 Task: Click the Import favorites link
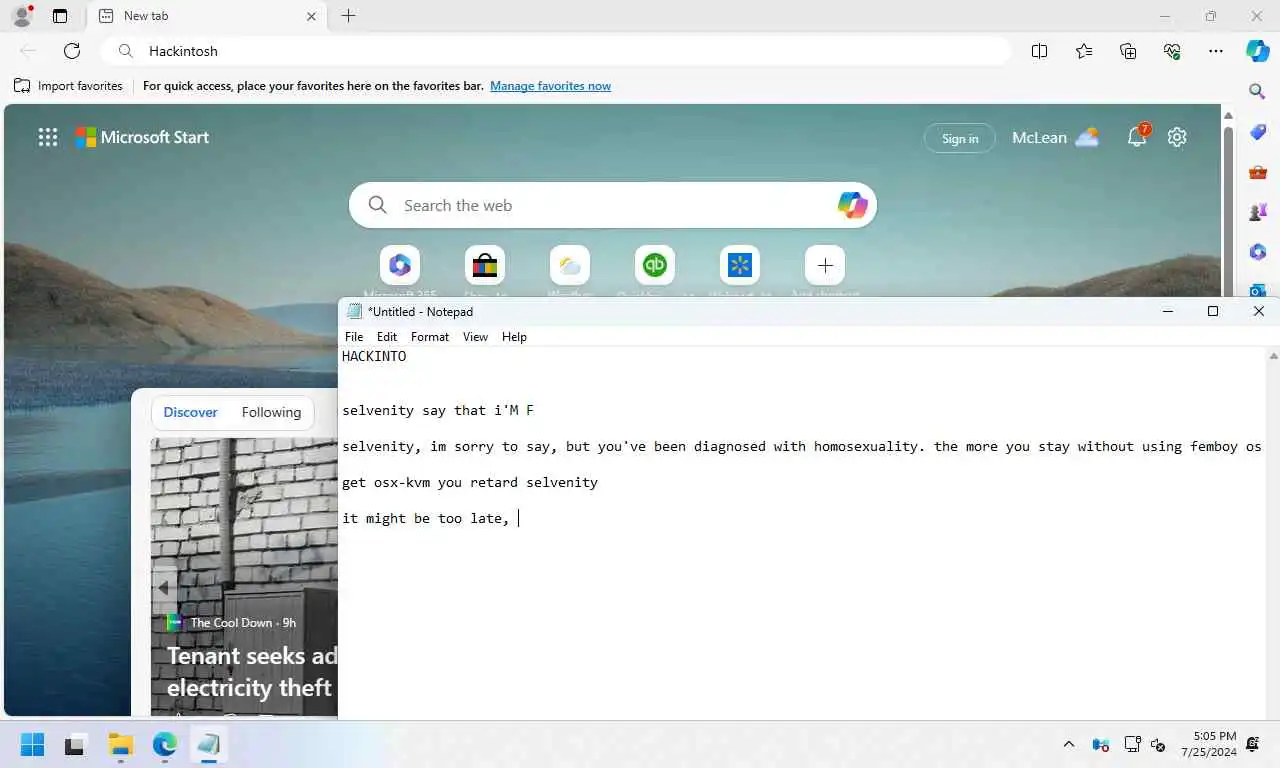point(68,86)
